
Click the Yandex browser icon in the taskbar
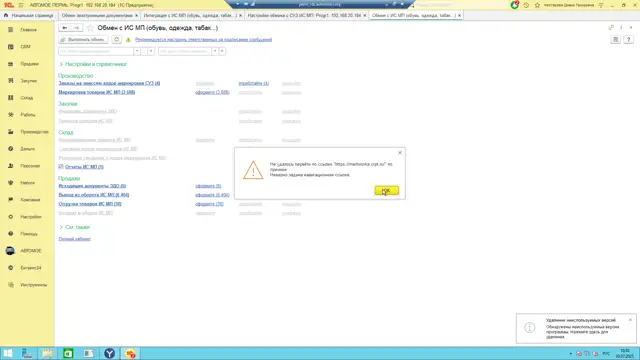click(x=109, y=353)
